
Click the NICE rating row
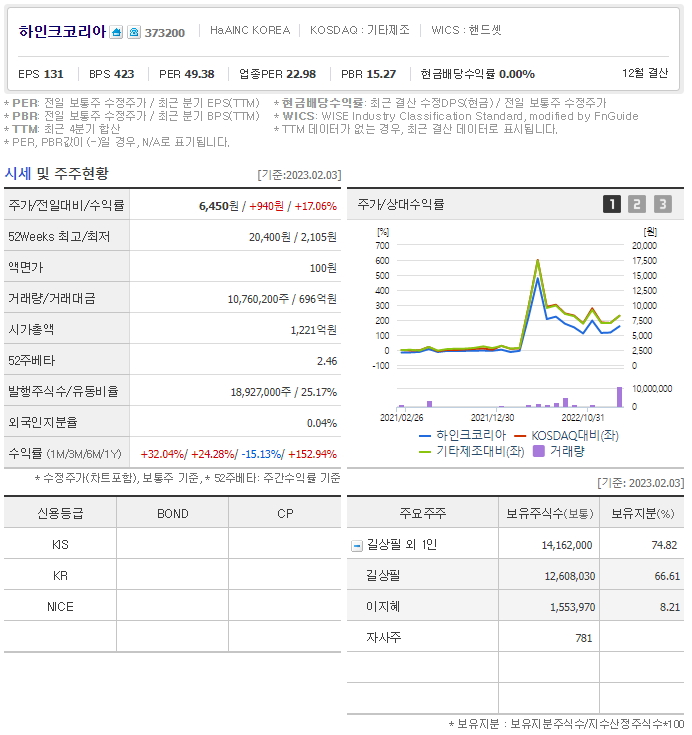[173, 607]
